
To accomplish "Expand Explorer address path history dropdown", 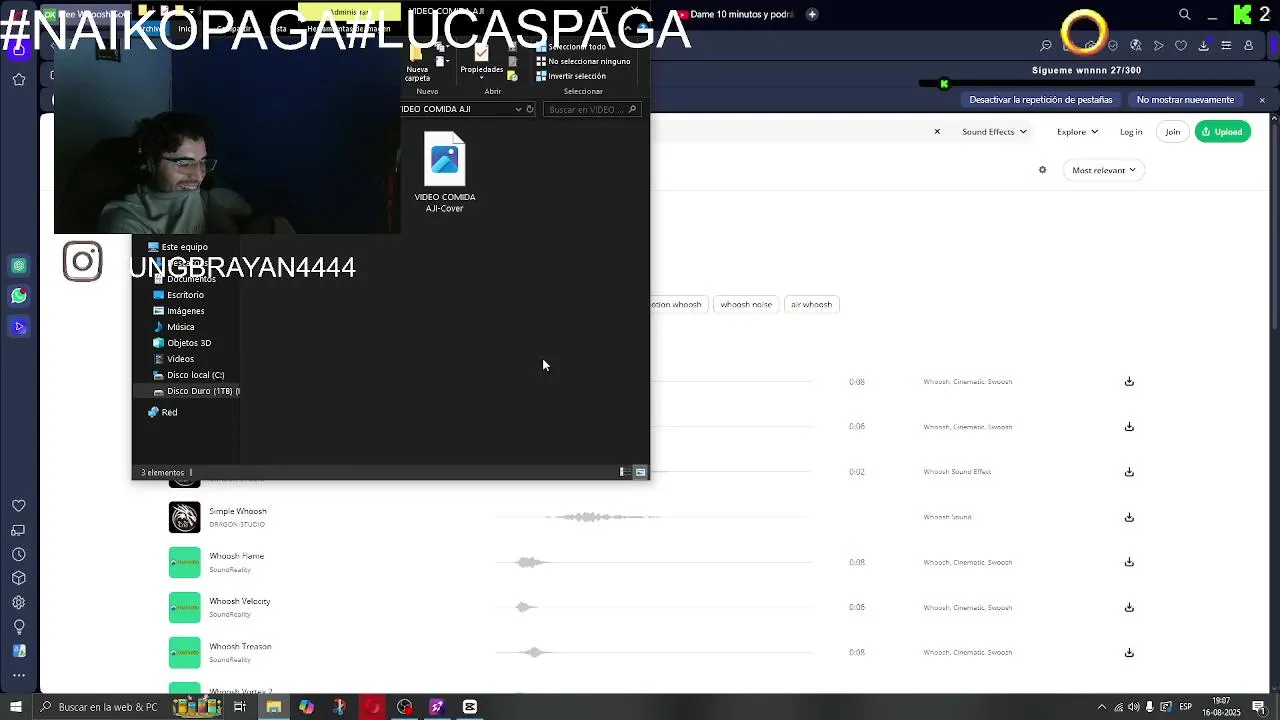I will (518, 109).
